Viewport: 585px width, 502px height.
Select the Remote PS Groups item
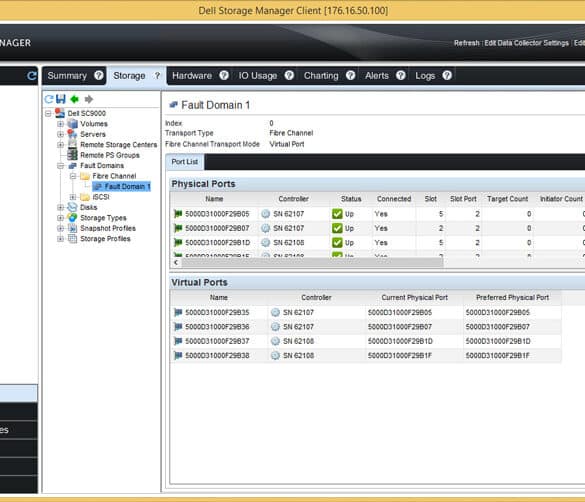pyautogui.click(x=110, y=155)
